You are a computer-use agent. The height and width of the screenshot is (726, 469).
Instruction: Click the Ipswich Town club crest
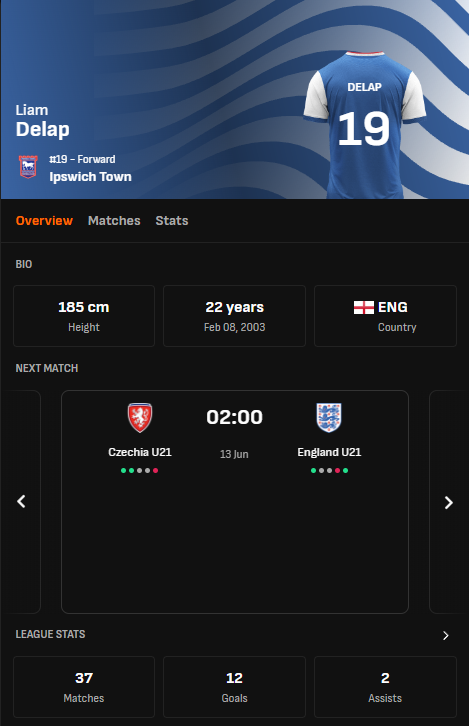pyautogui.click(x=28, y=167)
